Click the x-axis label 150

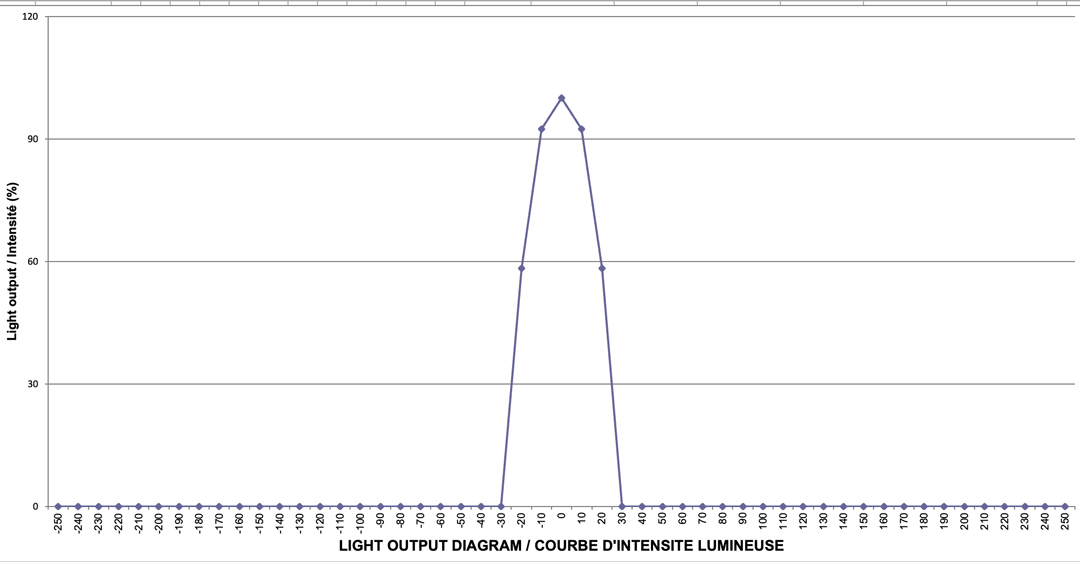[x=864, y=520]
